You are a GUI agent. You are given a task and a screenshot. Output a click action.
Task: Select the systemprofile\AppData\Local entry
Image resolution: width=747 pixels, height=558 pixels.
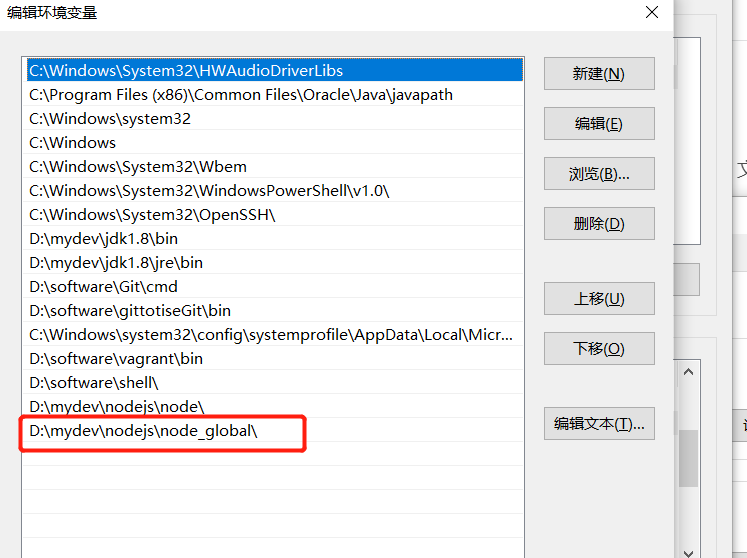tap(273, 335)
